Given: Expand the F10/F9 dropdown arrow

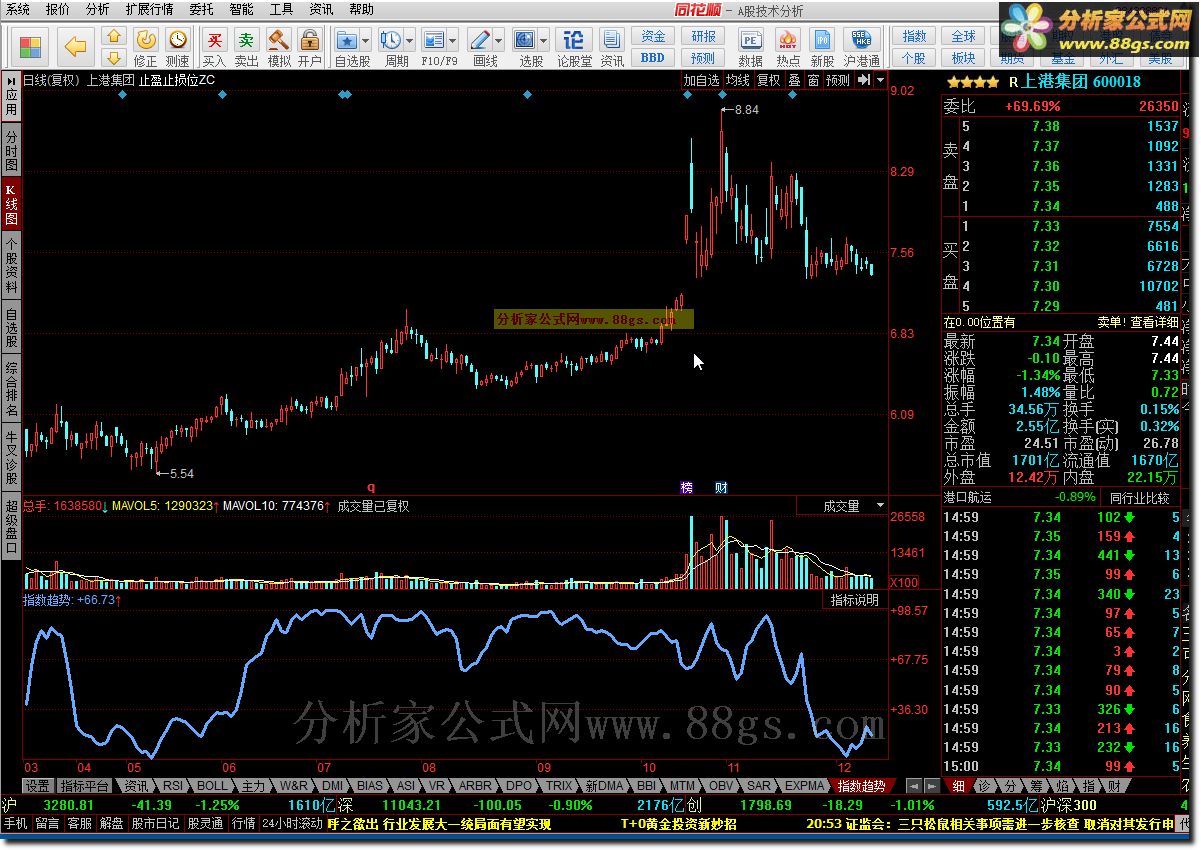Looking at the screenshot, I should pos(453,41).
